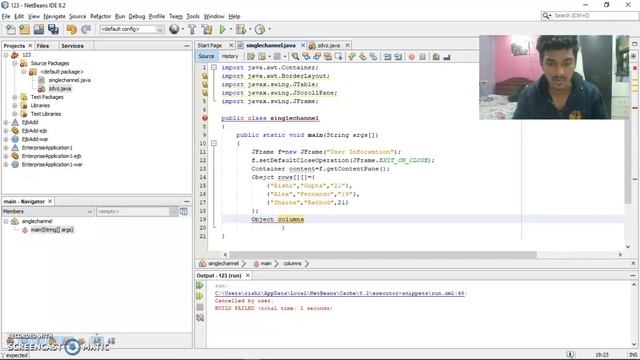Collapse the Source Packages node
This screenshot has width=640, height=360.
[15, 63]
